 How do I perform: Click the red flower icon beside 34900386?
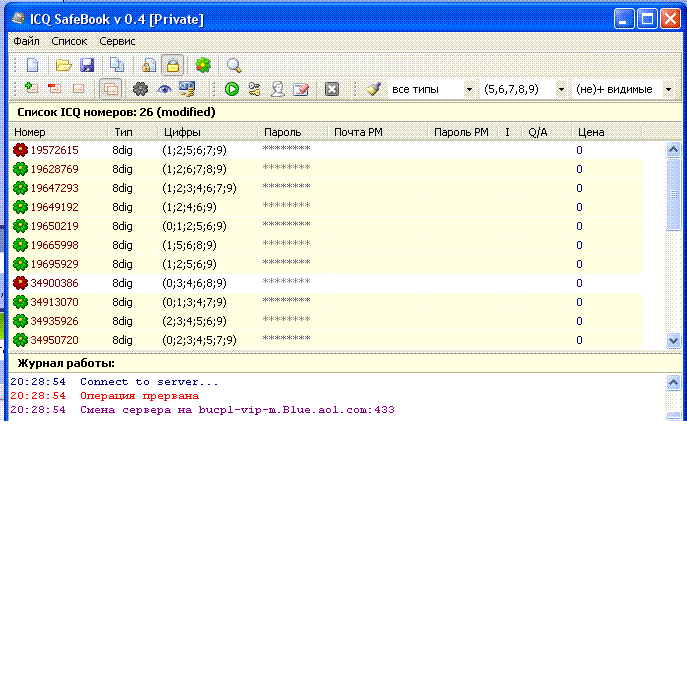pos(20,283)
